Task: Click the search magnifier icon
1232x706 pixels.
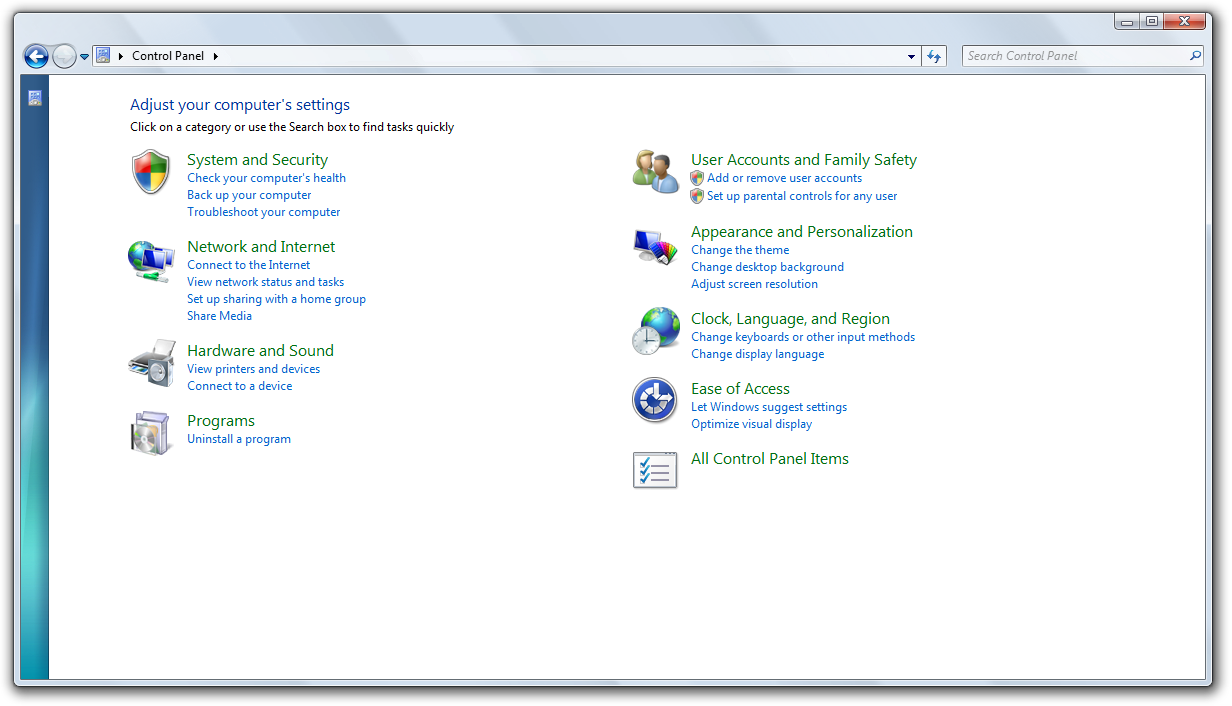Action: [x=1195, y=56]
